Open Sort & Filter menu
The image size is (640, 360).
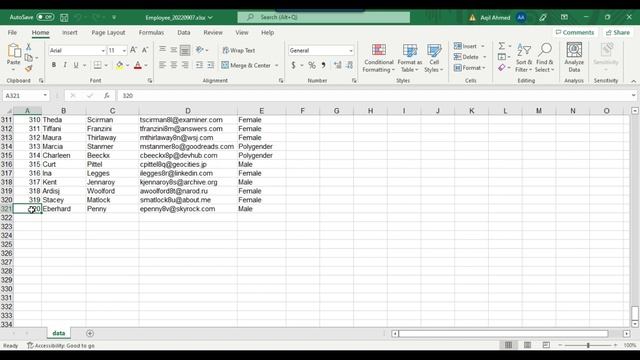[x=524, y=58]
